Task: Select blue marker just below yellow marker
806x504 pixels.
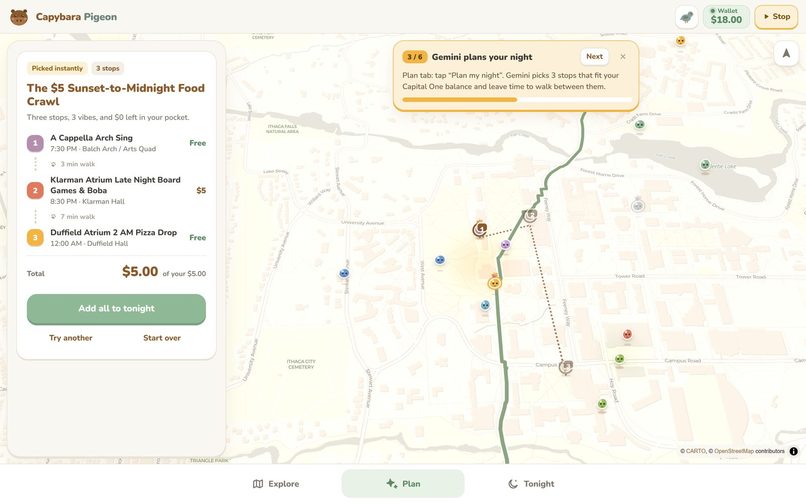Action: pos(485,305)
